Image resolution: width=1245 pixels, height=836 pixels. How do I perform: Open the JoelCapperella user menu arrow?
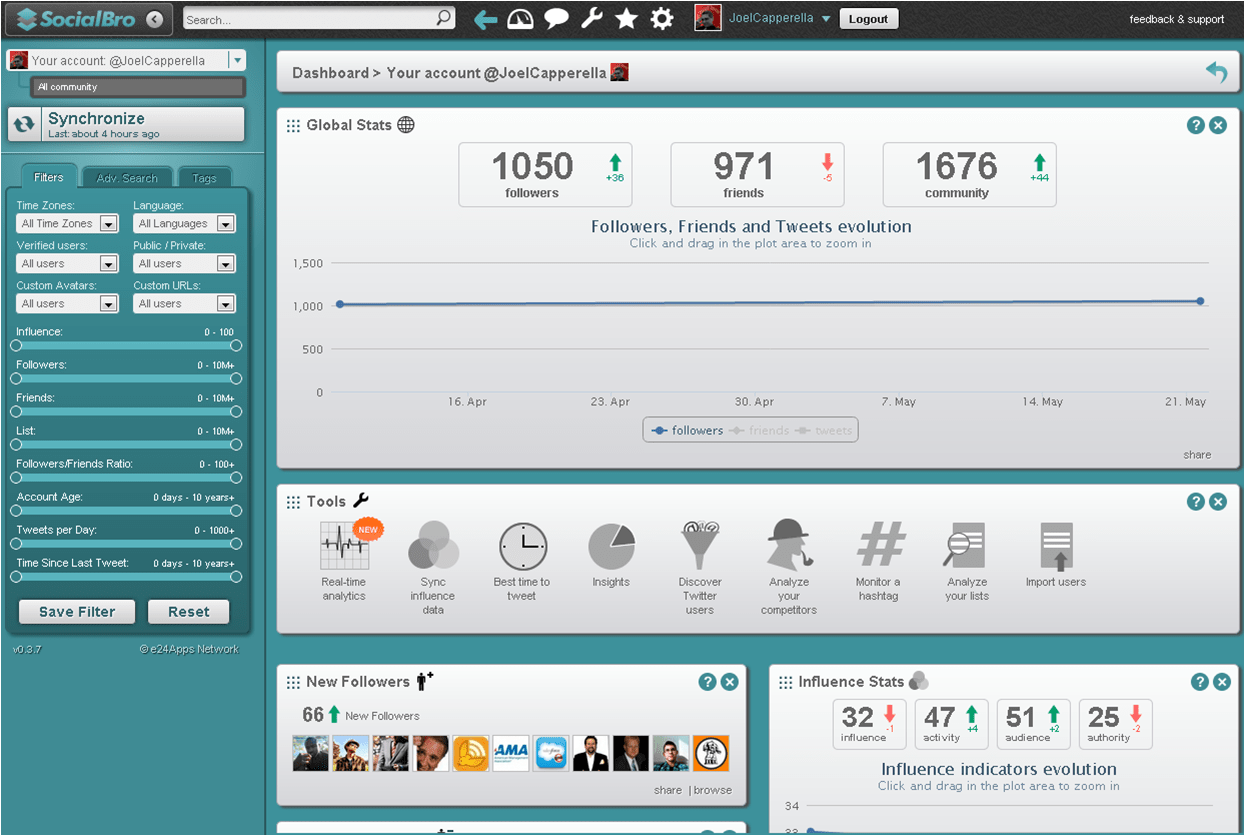(825, 19)
